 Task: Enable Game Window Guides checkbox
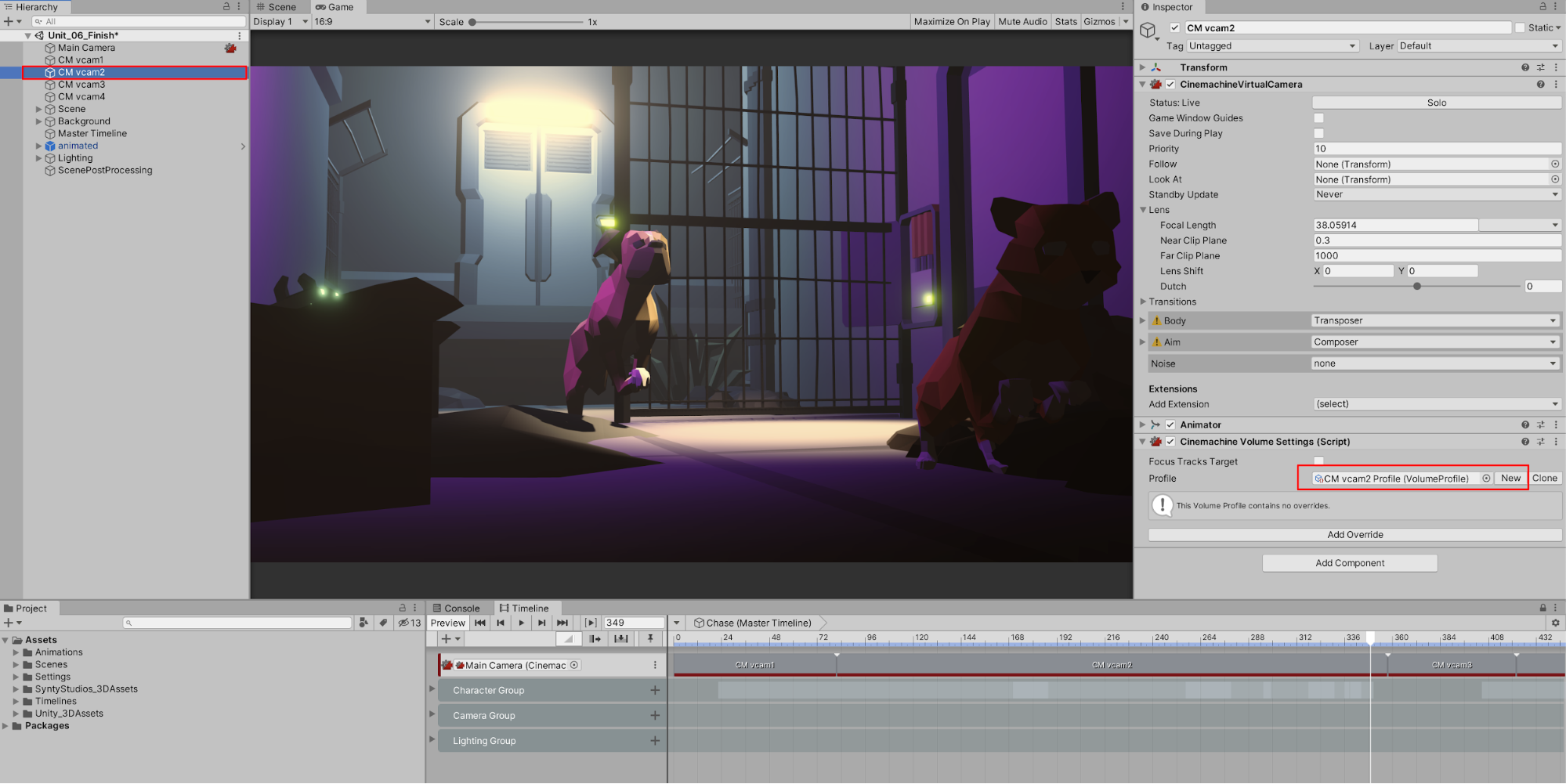pos(1318,118)
